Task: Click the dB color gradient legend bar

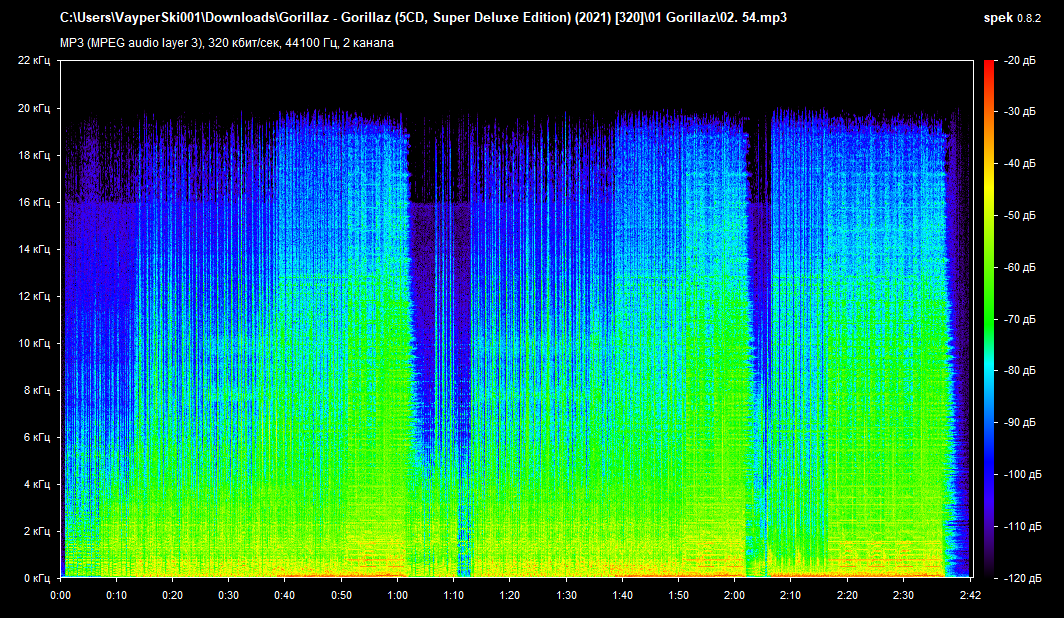Action: 989,320
